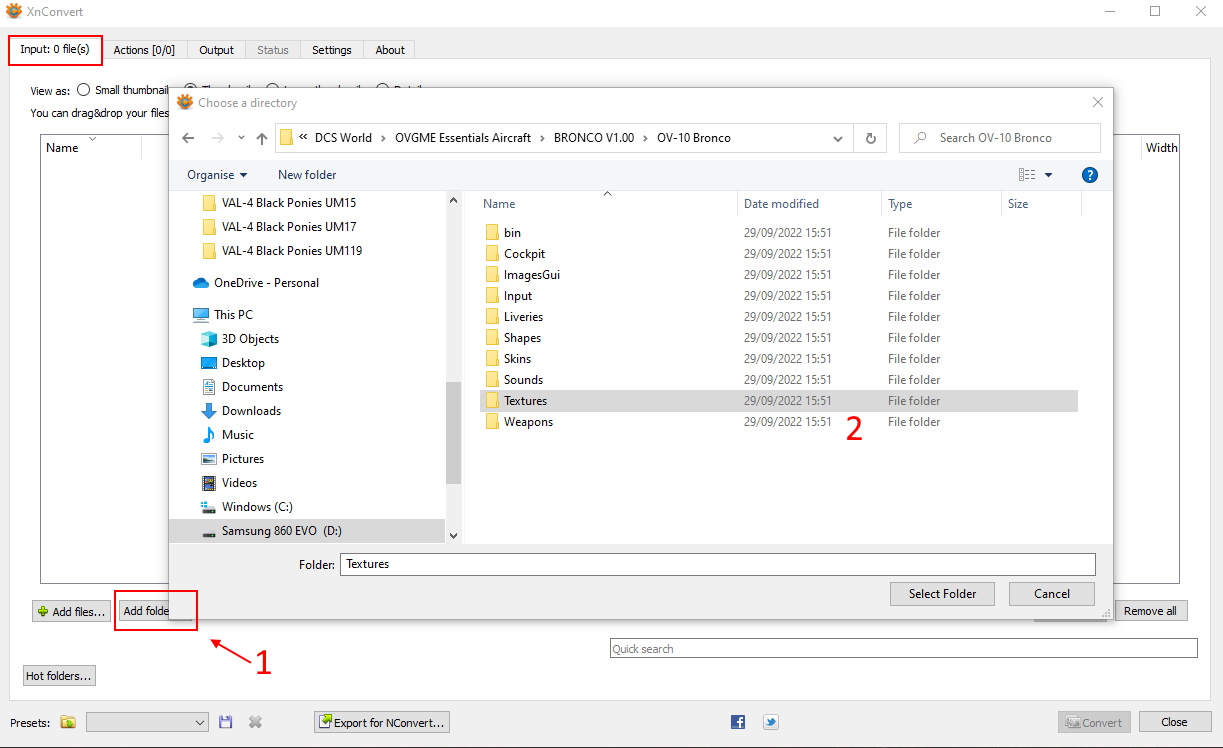Open the Twitter icon in XnConvert

coord(771,722)
